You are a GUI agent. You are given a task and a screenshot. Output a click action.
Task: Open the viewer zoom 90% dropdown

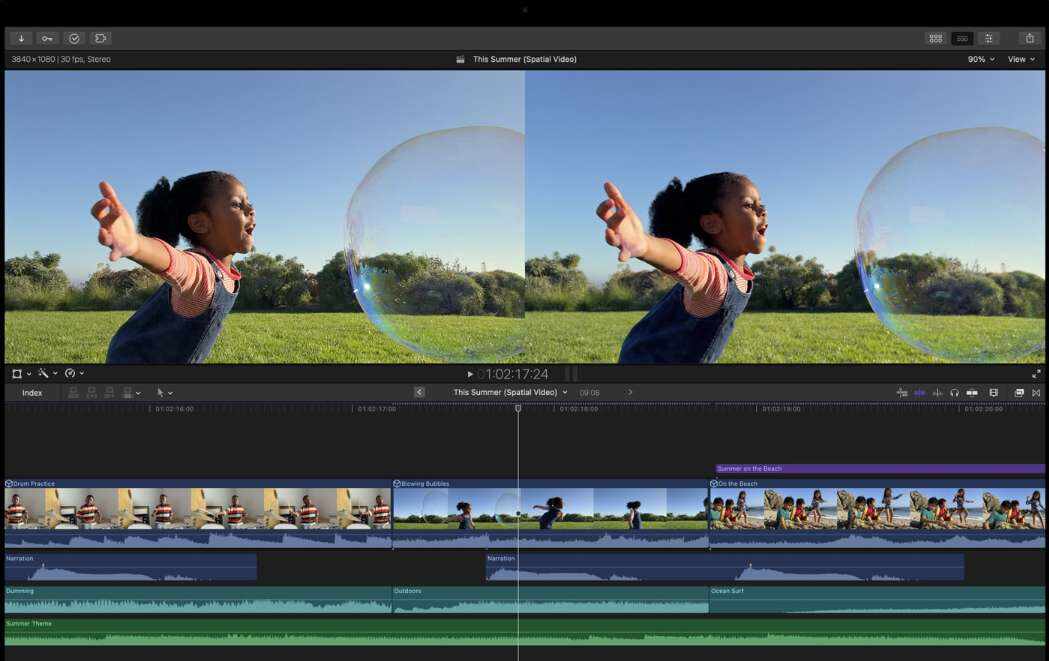(x=980, y=60)
